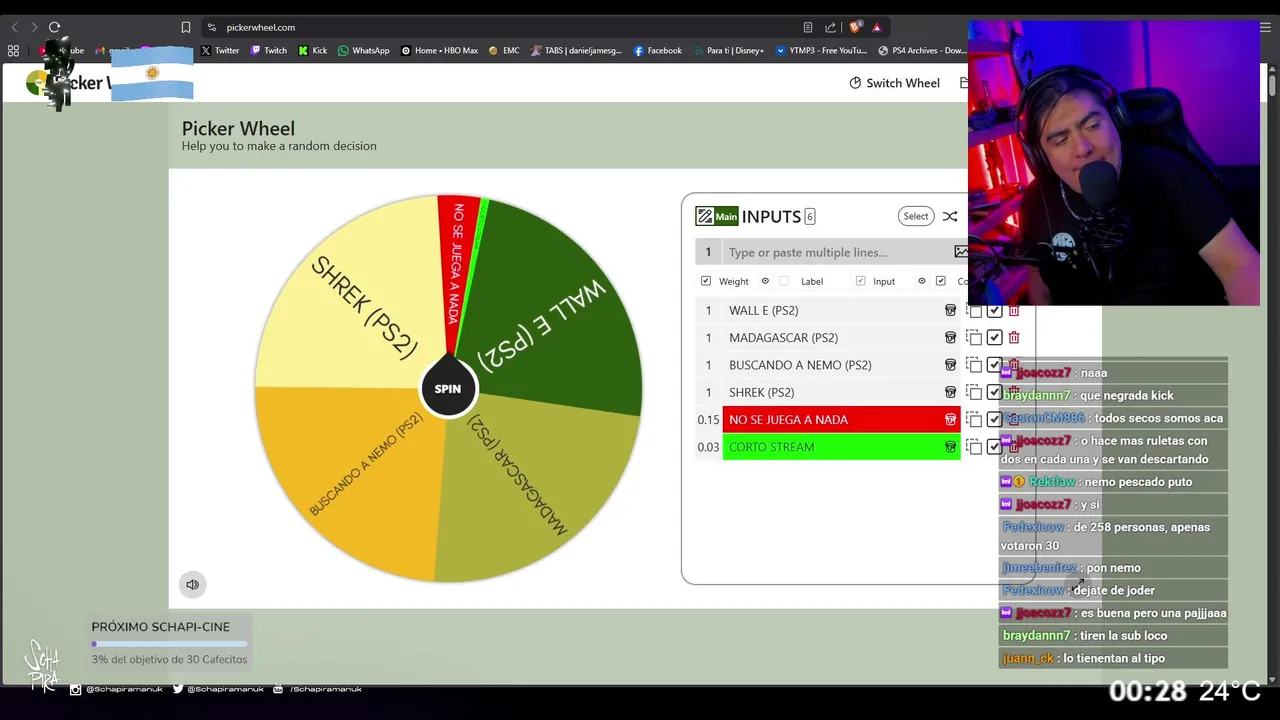Image resolution: width=1280 pixels, height=720 pixels.
Task: Toggle the eye icon next to Weight
Action: (765, 281)
